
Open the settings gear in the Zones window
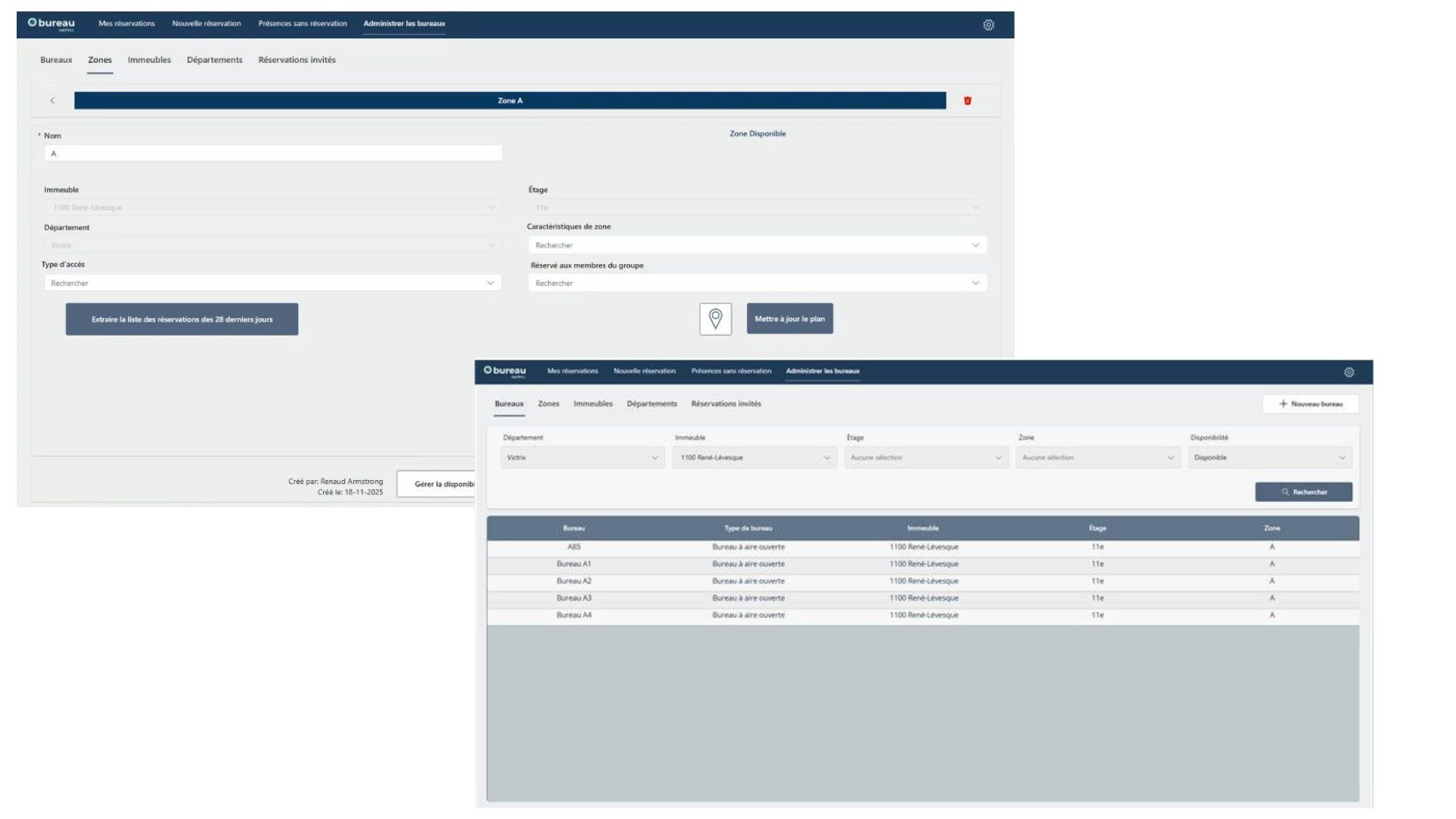pos(988,25)
